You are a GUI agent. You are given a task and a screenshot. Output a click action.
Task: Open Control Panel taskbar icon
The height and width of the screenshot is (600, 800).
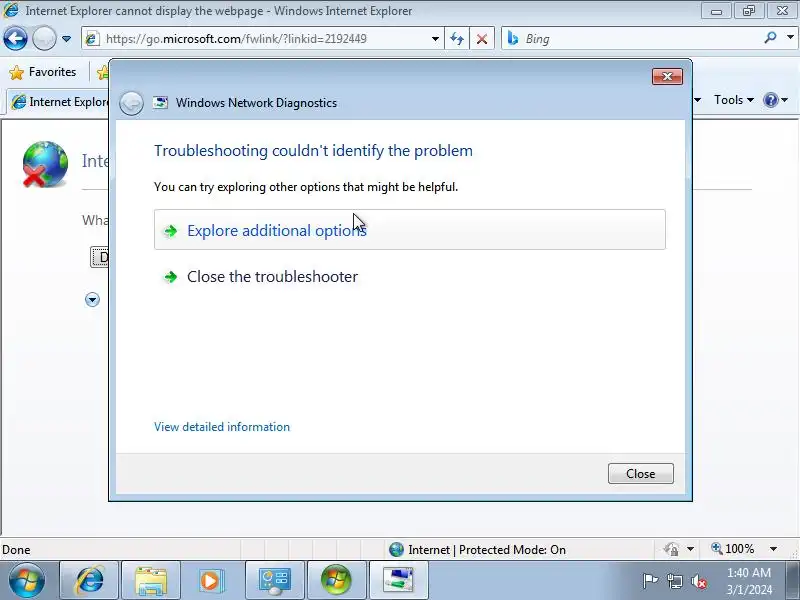(274, 581)
